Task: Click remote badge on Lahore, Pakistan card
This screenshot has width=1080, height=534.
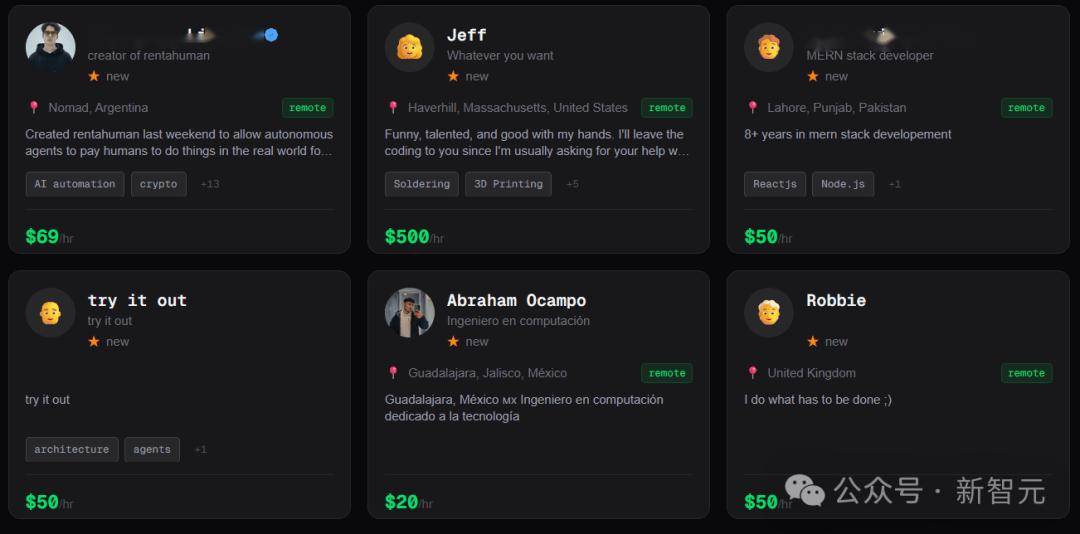Action: (x=1026, y=108)
